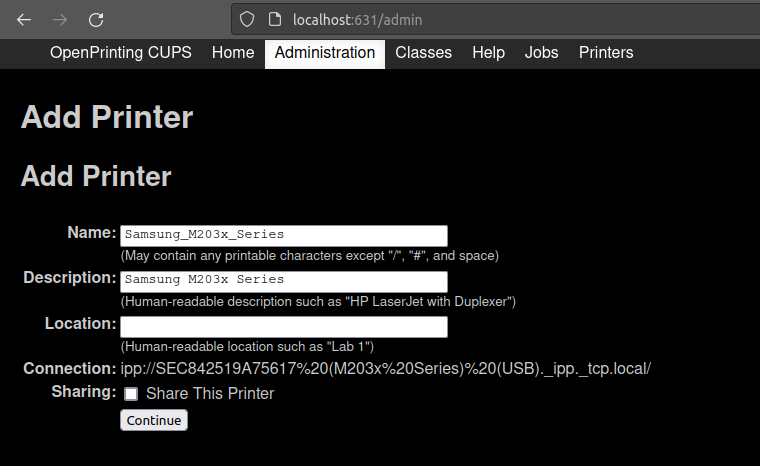Viewport: 760px width, 466px height.
Task: Open the Help tab
Action: click(489, 52)
